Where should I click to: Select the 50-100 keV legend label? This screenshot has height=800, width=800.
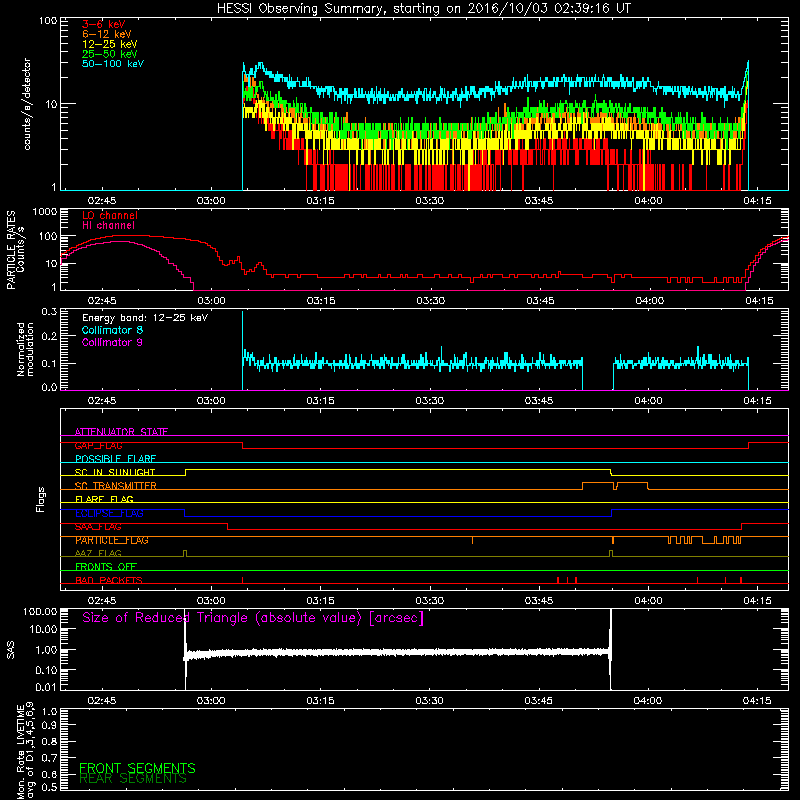pos(113,64)
